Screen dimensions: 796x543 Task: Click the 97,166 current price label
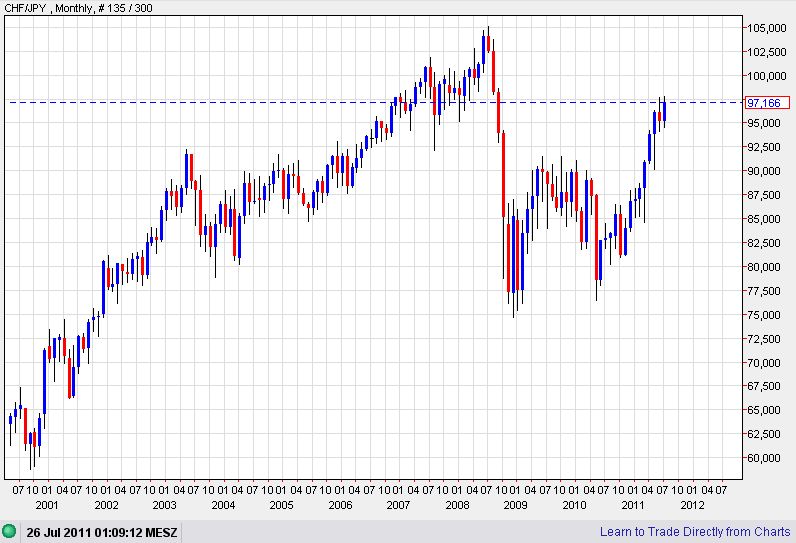click(x=767, y=103)
